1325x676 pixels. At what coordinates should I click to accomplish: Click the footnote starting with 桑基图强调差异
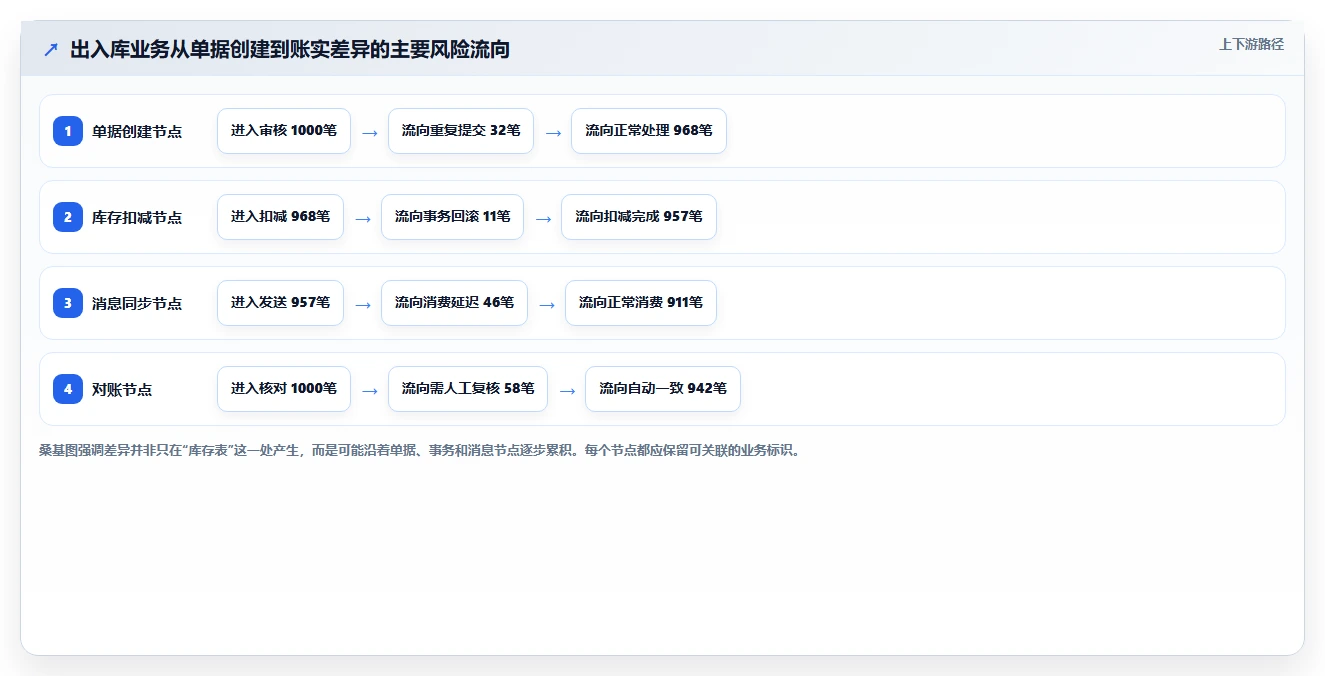pyautogui.click(x=419, y=451)
